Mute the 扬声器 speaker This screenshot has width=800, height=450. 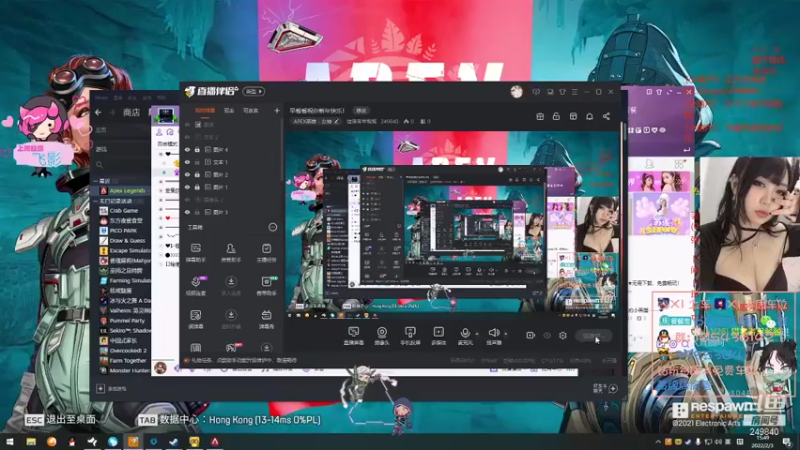tap(493, 336)
